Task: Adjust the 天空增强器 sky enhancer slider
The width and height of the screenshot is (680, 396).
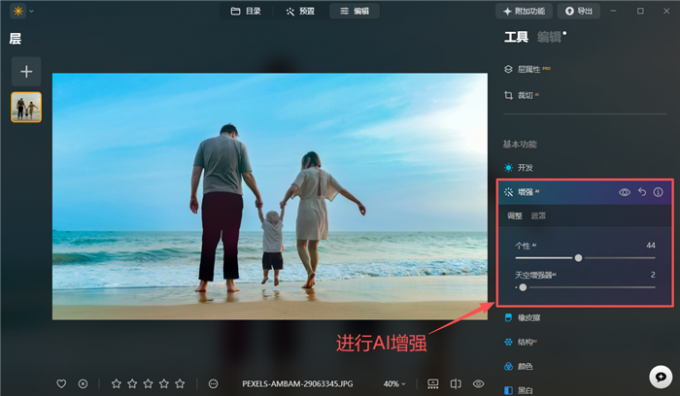Action: point(523,287)
